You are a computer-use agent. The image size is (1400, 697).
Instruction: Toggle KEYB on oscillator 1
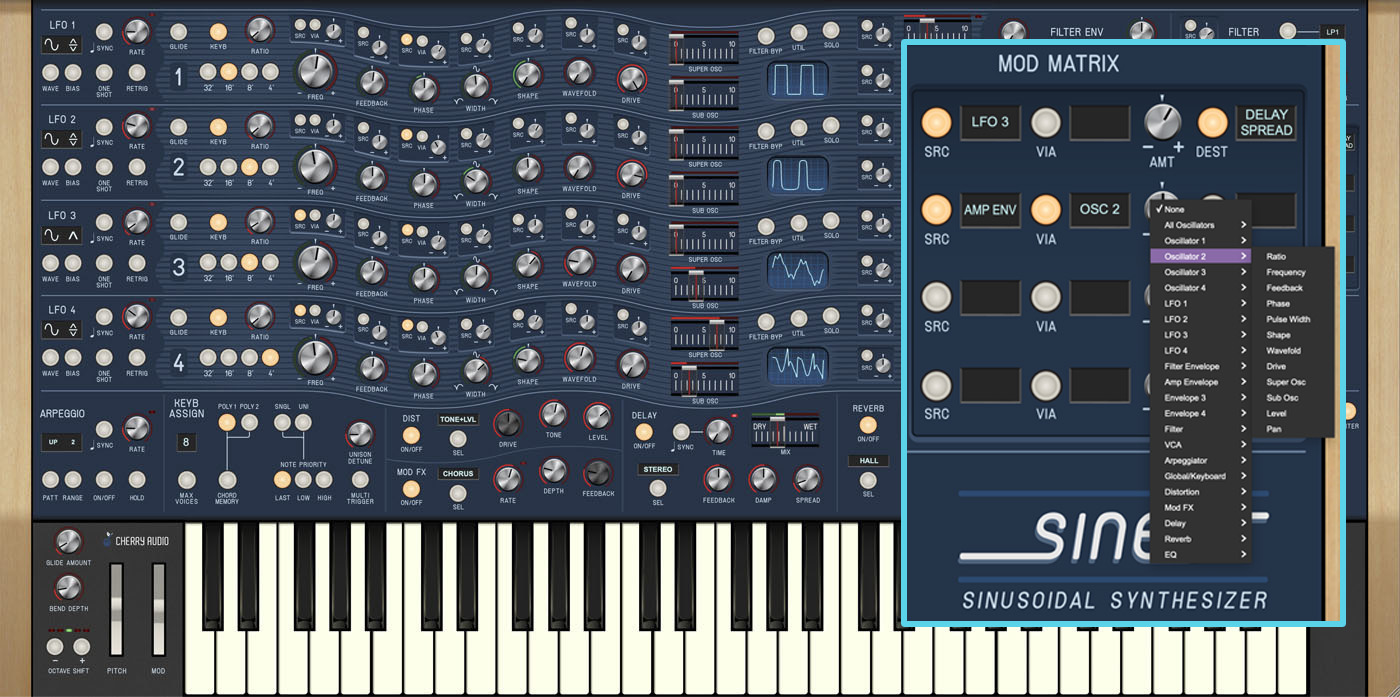(x=218, y=31)
